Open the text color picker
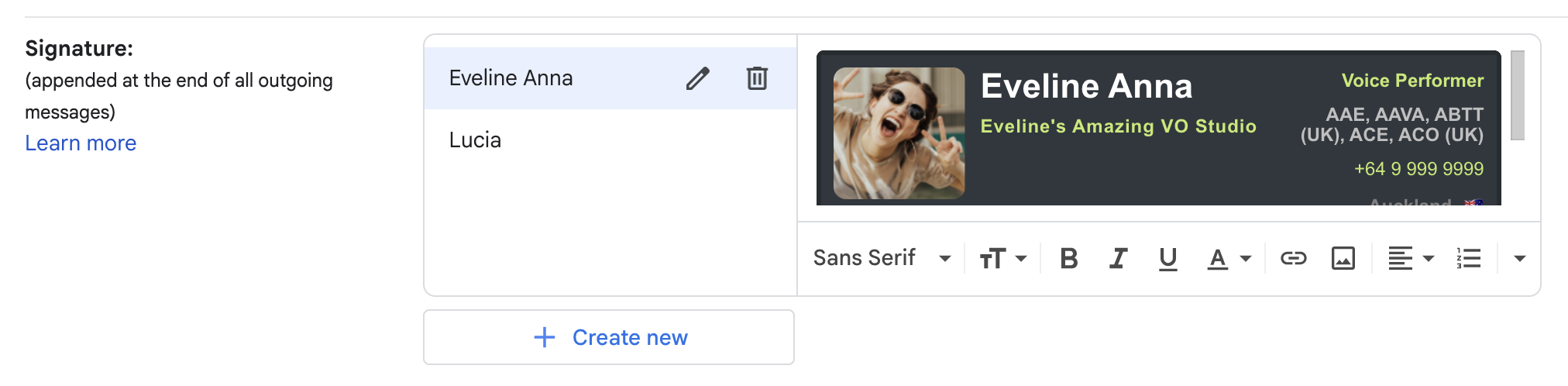Viewport: 1568px width, 386px height. [x=1228, y=258]
